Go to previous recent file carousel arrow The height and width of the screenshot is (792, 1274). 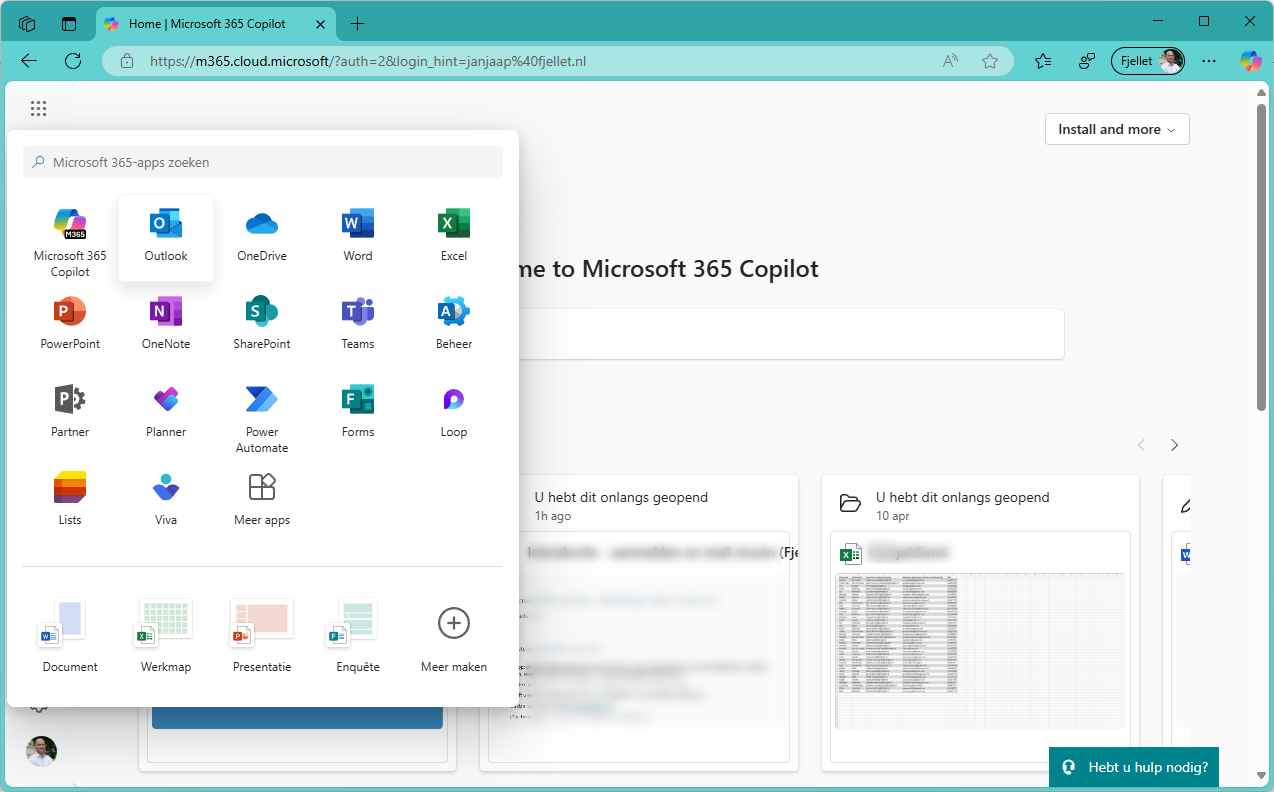[1141, 445]
